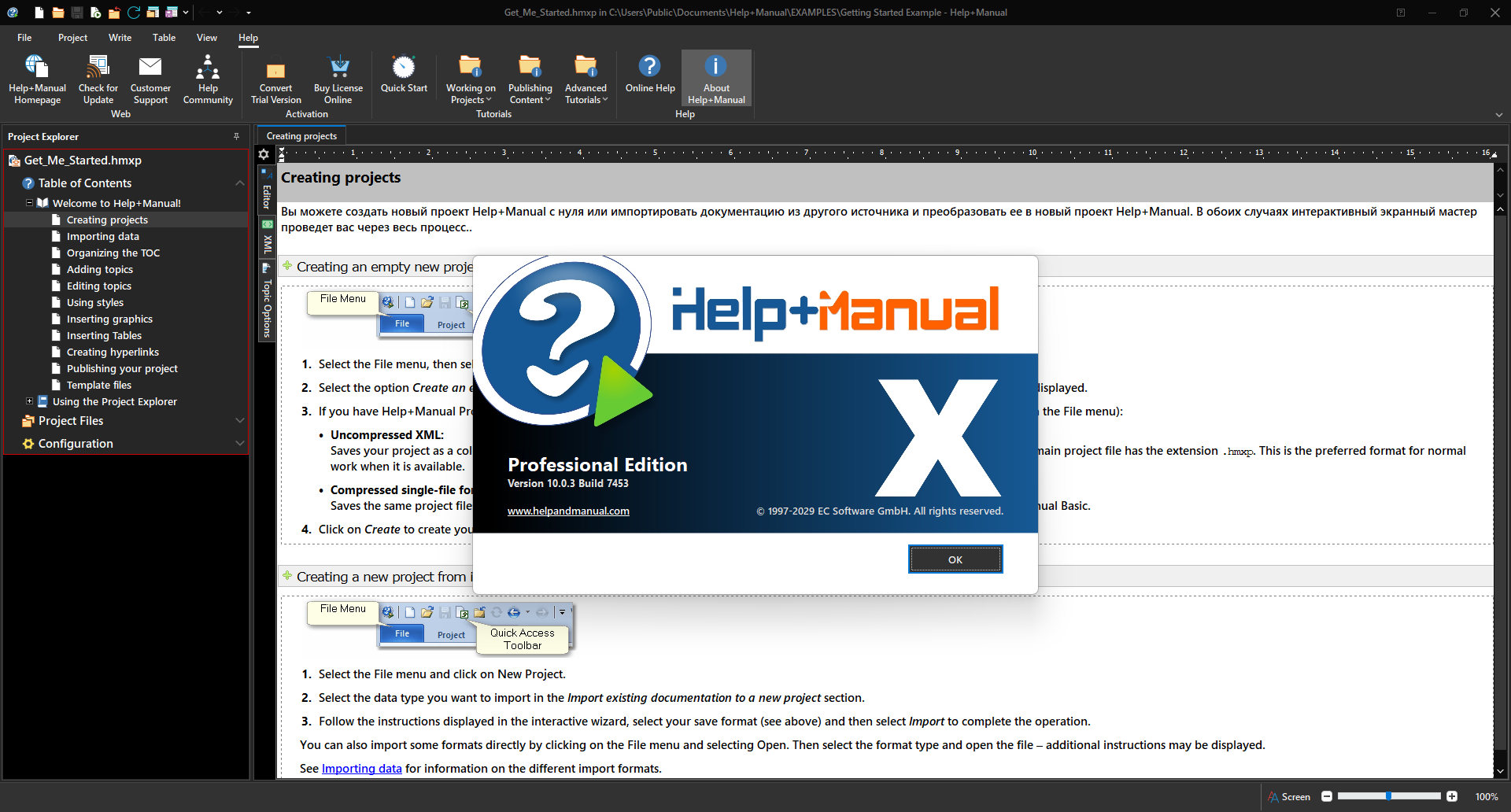Click the Screen font mode icon in status bar
Image resolution: width=1511 pixels, height=812 pixels.
pyautogui.click(x=1273, y=797)
